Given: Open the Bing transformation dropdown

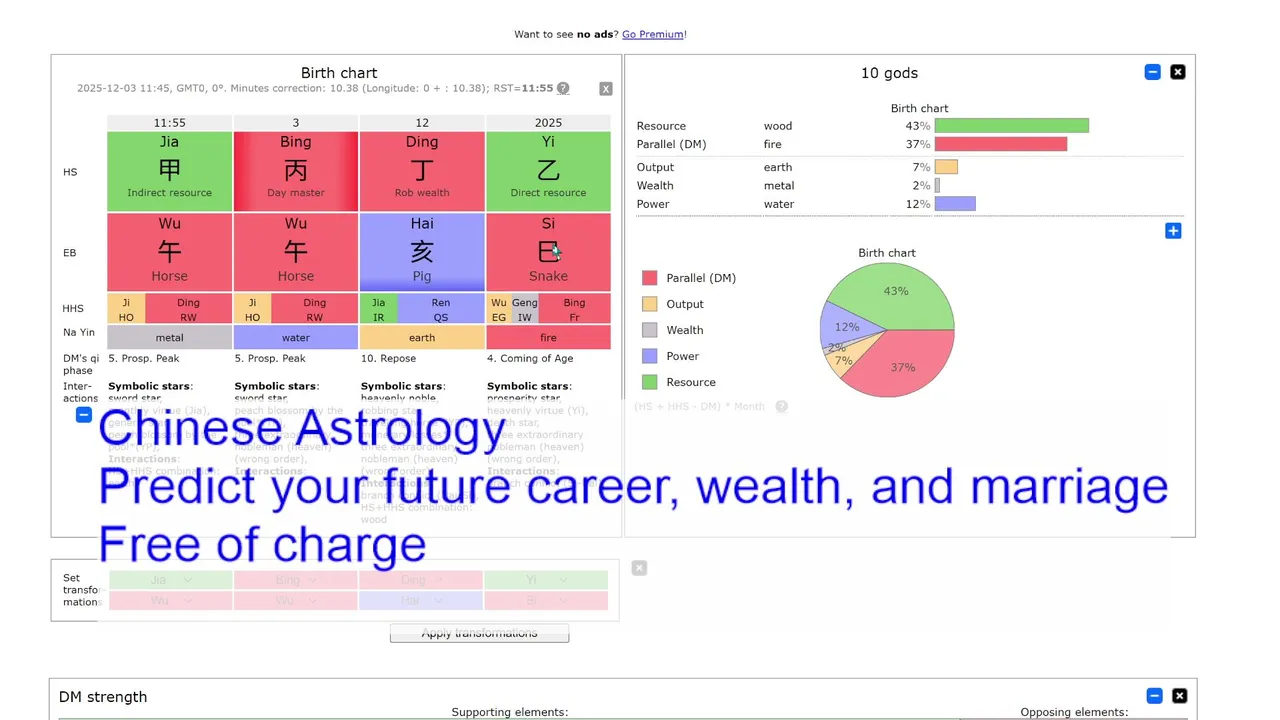Looking at the screenshot, I should (x=296, y=580).
